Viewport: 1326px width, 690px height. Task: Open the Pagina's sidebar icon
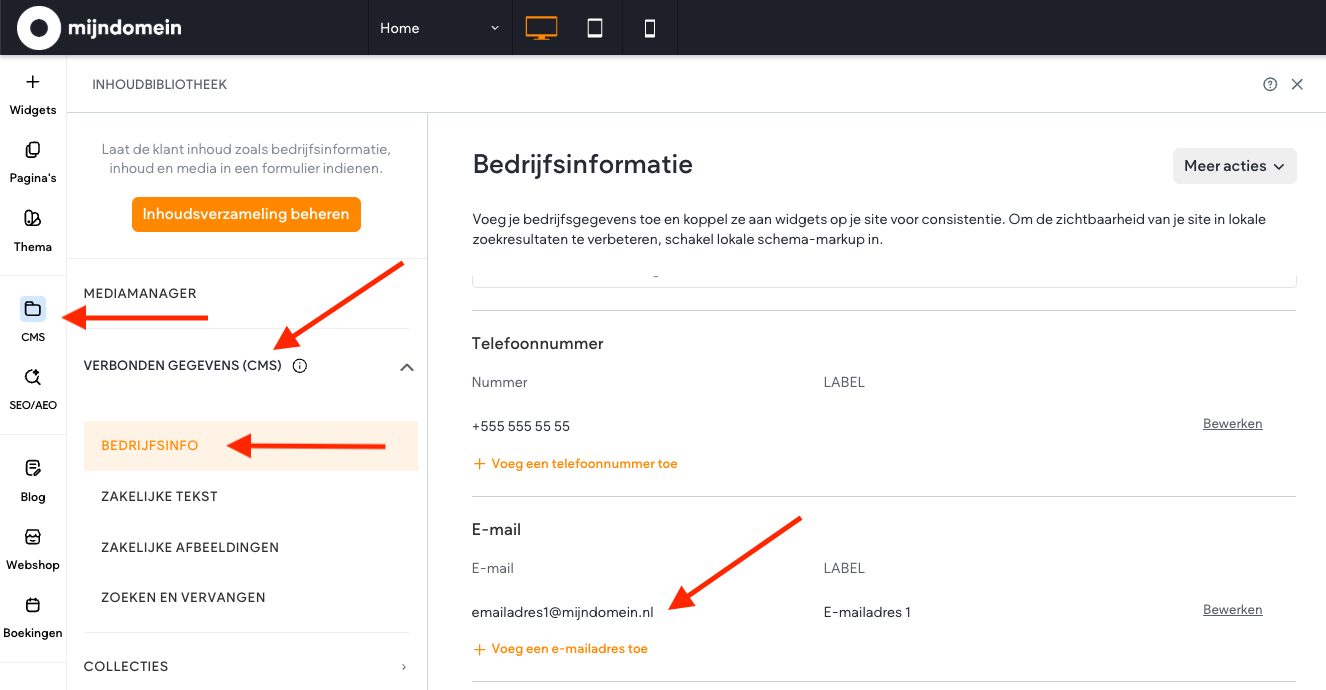(33, 151)
